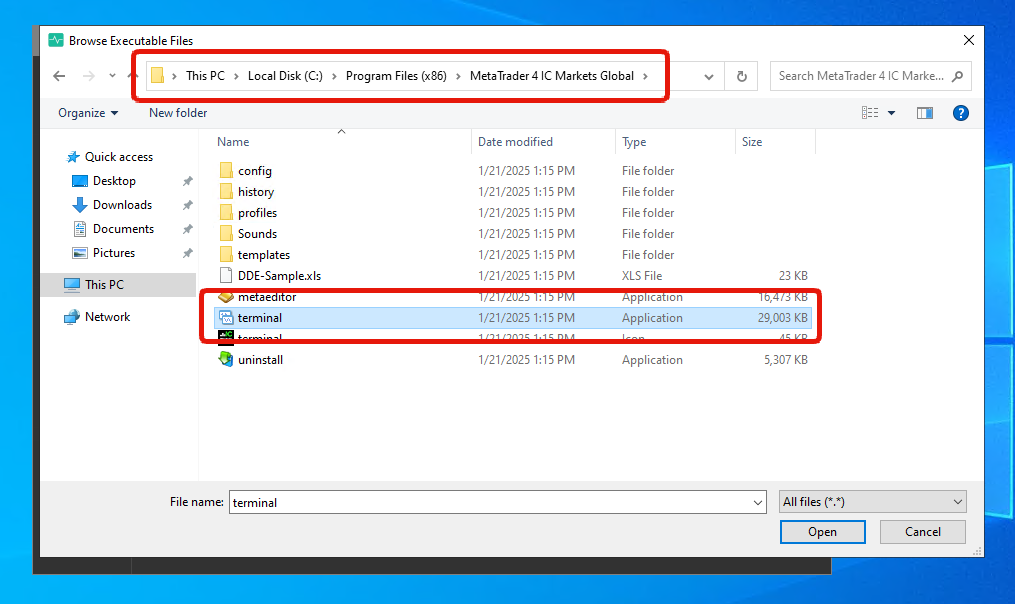Select the templates folder icon

[226, 254]
